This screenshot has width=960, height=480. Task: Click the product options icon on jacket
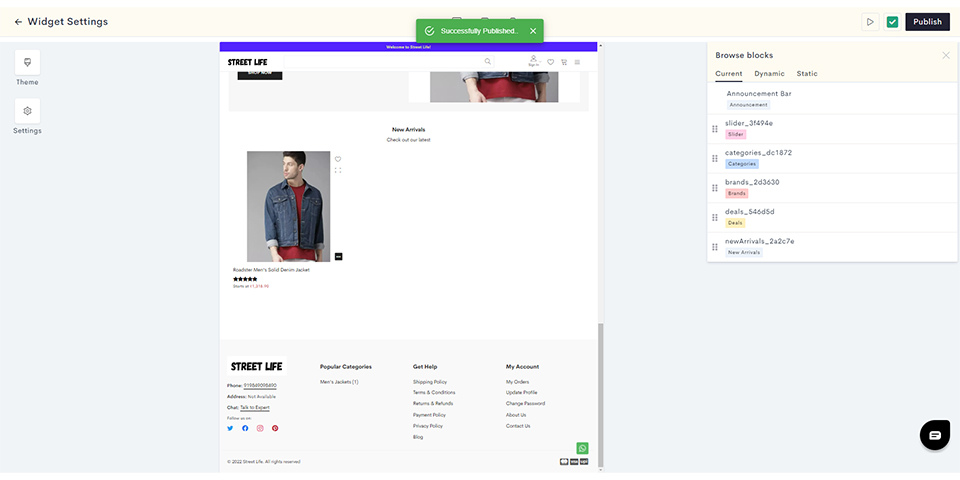click(339, 256)
